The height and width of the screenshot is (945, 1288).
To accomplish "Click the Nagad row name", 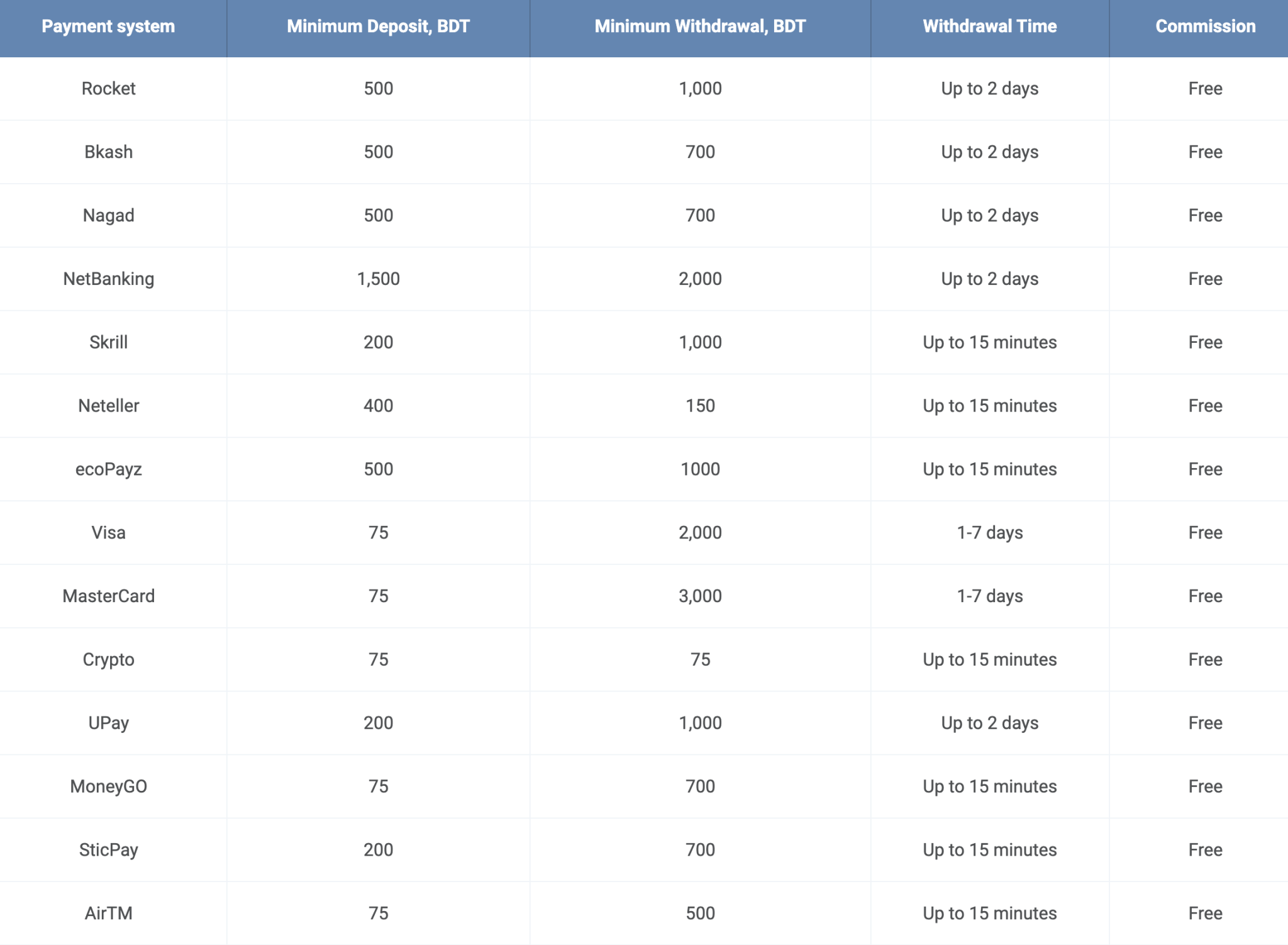I will tap(108, 216).
